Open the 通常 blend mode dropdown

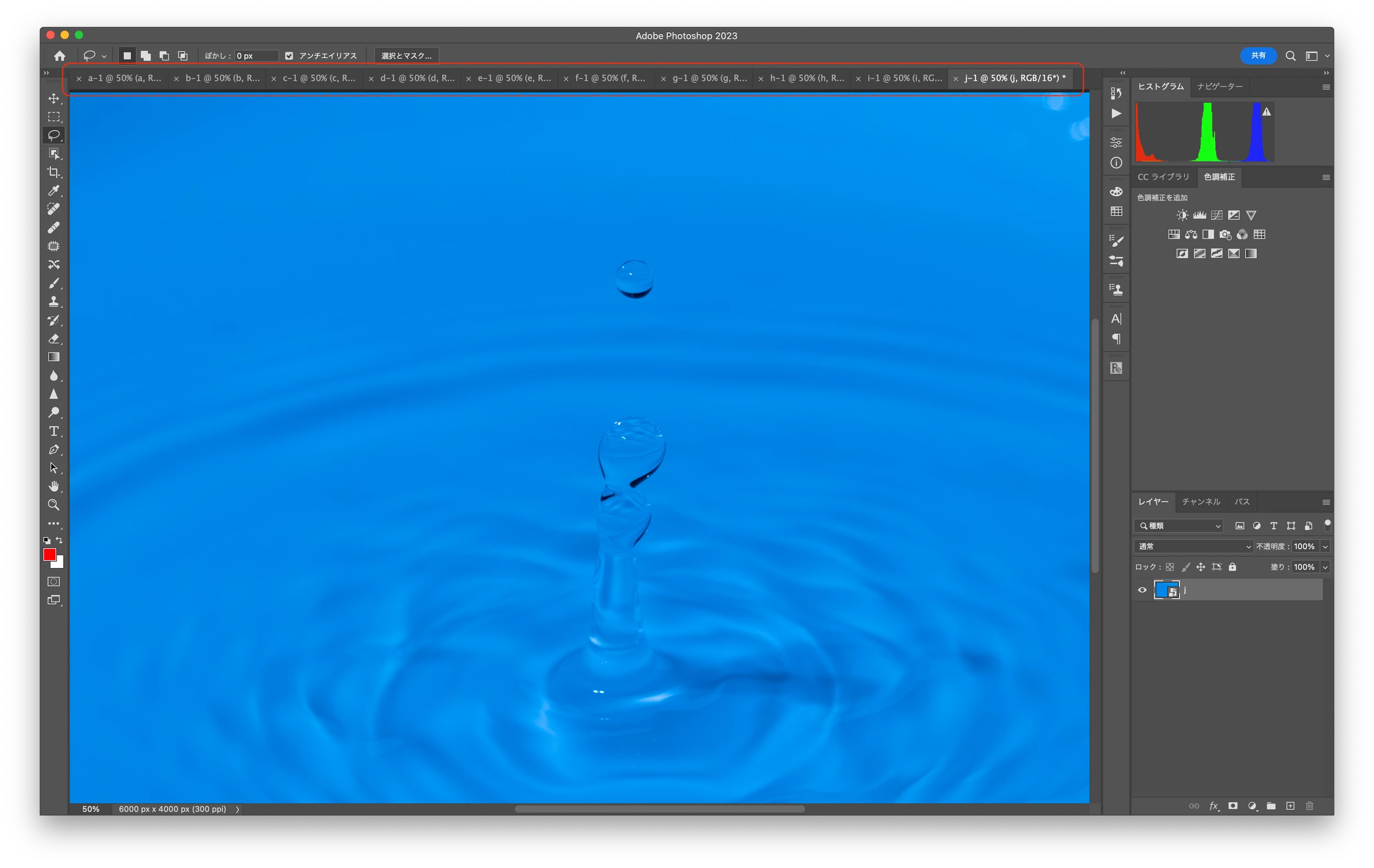click(1193, 547)
